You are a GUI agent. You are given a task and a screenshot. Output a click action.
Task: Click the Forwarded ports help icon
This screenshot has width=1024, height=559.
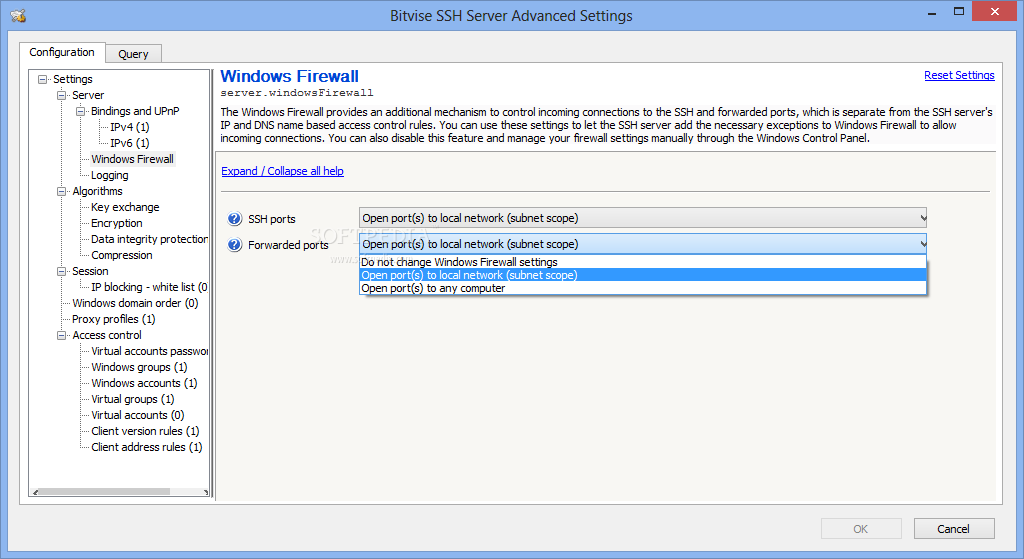pyautogui.click(x=234, y=245)
